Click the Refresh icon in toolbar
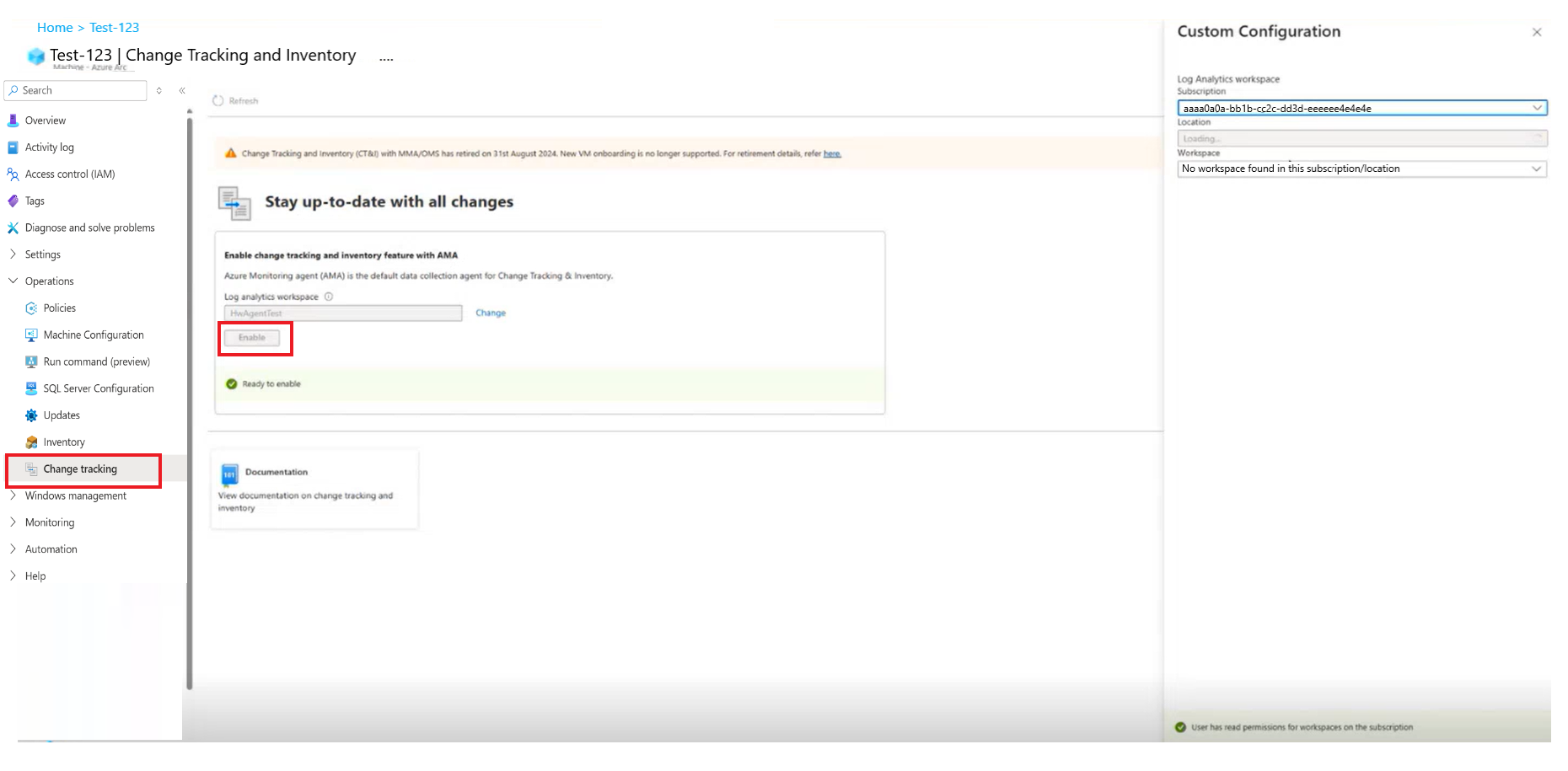 tap(218, 100)
